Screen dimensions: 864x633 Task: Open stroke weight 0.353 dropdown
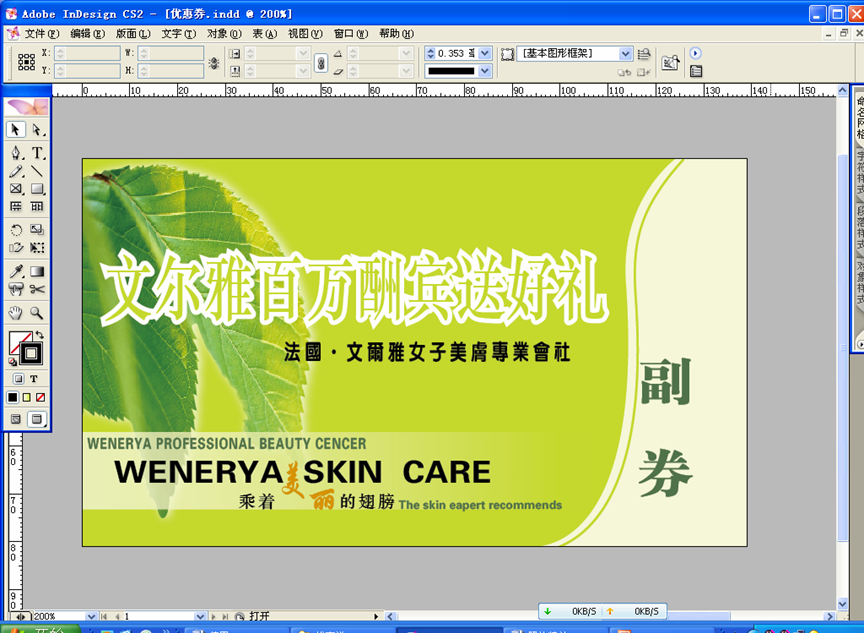[x=485, y=54]
